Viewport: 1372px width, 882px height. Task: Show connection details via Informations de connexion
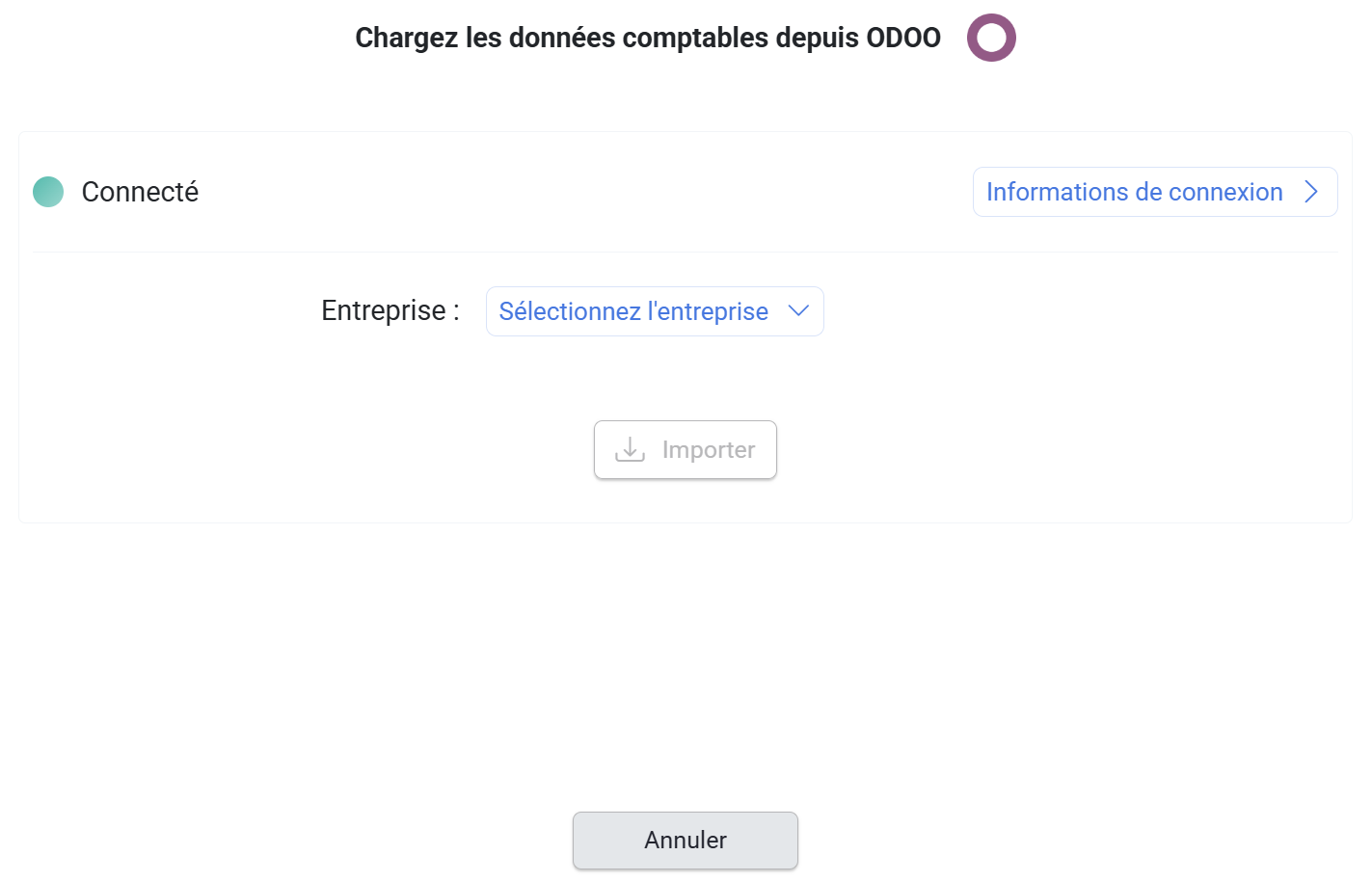1154,192
